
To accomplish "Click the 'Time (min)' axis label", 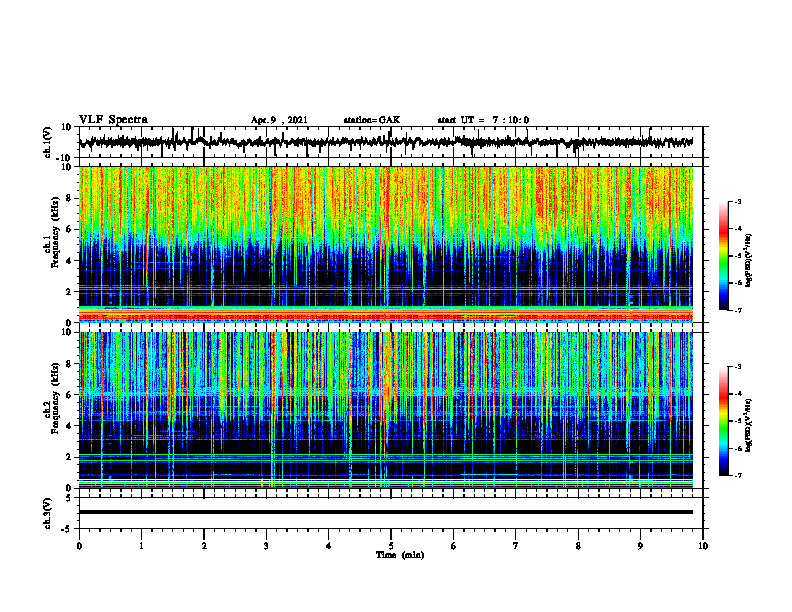I will [x=400, y=555].
